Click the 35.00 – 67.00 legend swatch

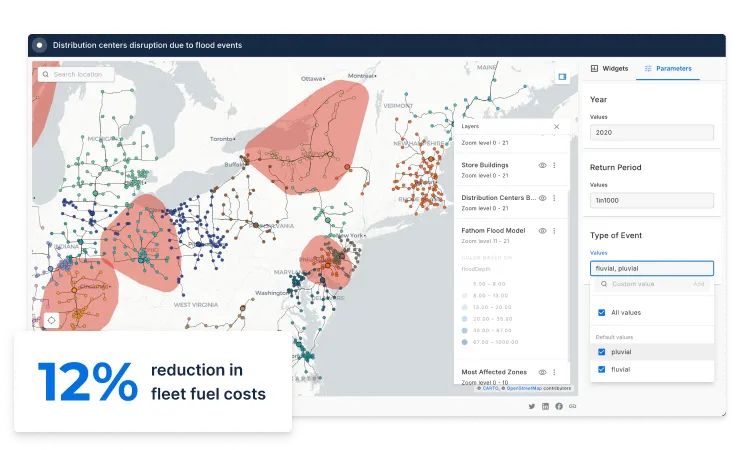pyautogui.click(x=465, y=331)
